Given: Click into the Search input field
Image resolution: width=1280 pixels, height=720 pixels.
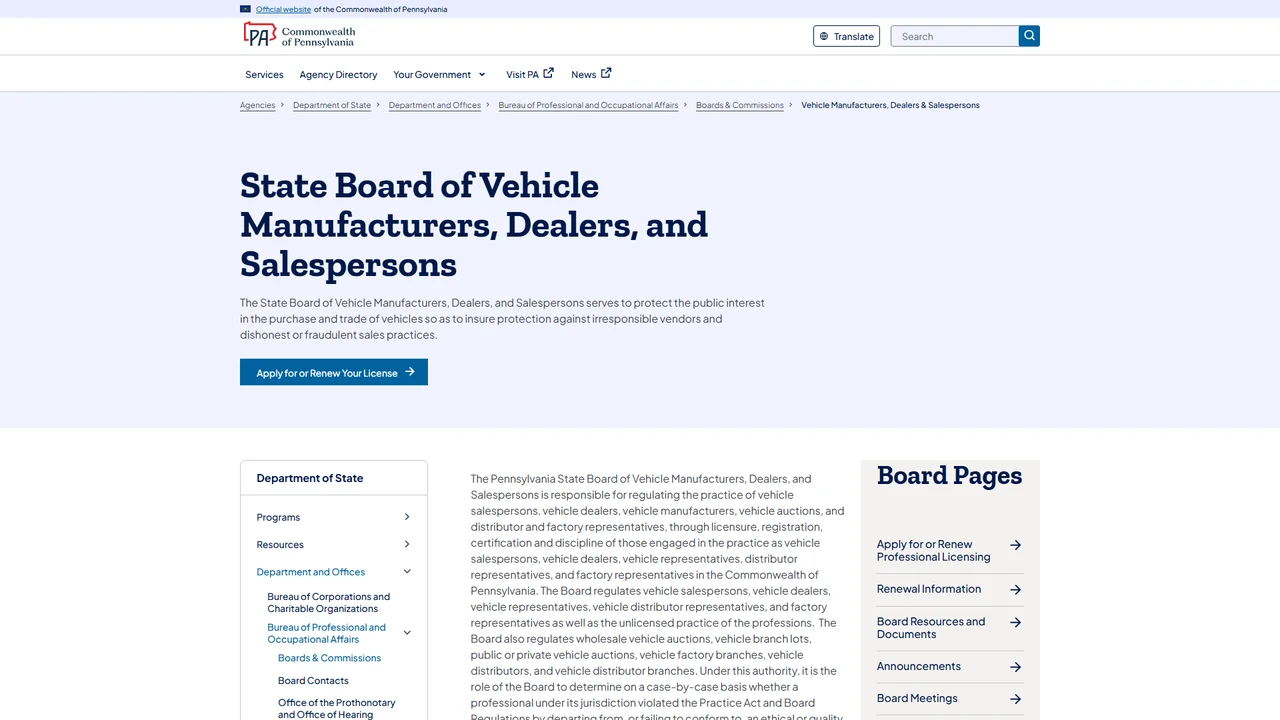Looking at the screenshot, I should click(954, 36).
